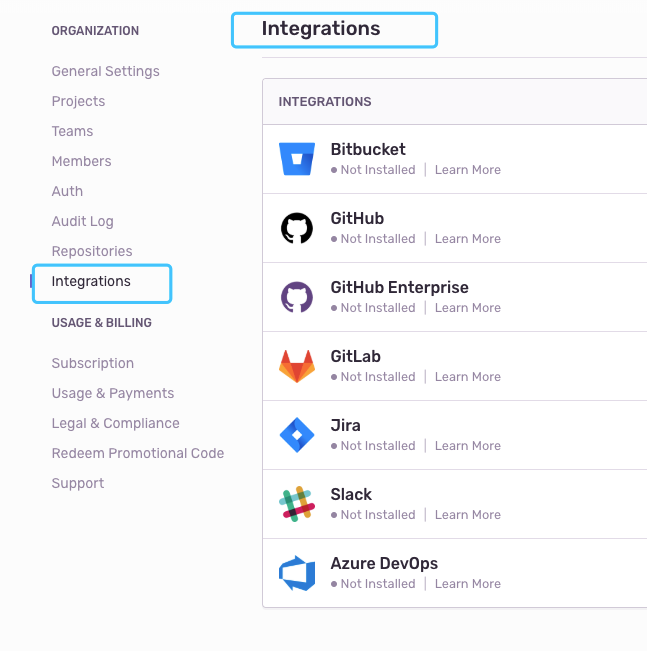Click Learn More for GitHub Enterprise

(468, 308)
